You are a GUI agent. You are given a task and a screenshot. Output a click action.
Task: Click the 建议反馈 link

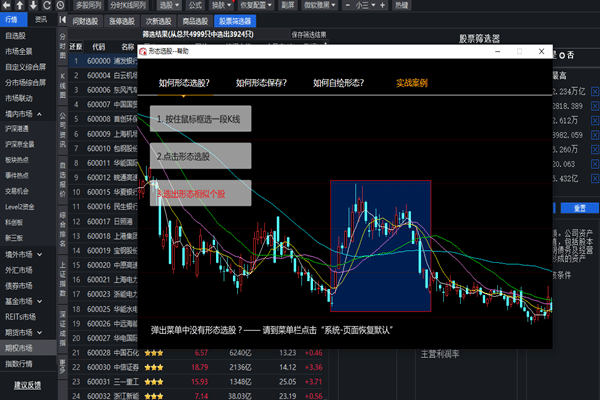click(x=27, y=385)
